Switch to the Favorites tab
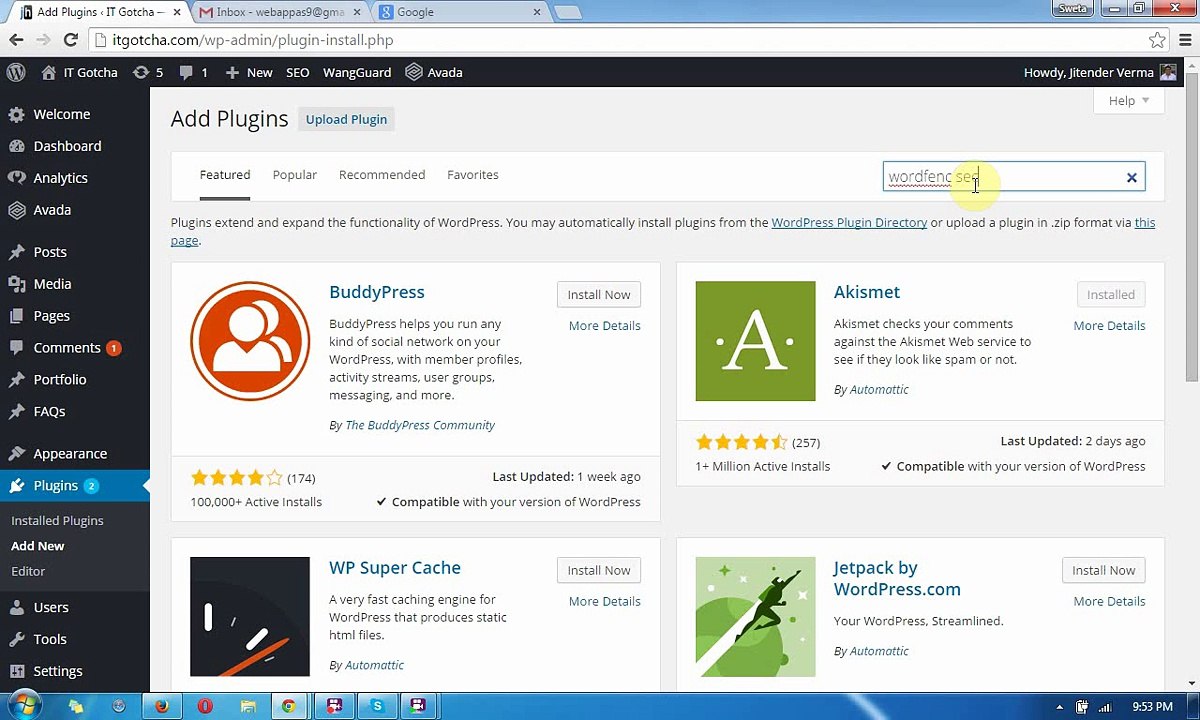Viewport: 1200px width, 720px height. [472, 174]
